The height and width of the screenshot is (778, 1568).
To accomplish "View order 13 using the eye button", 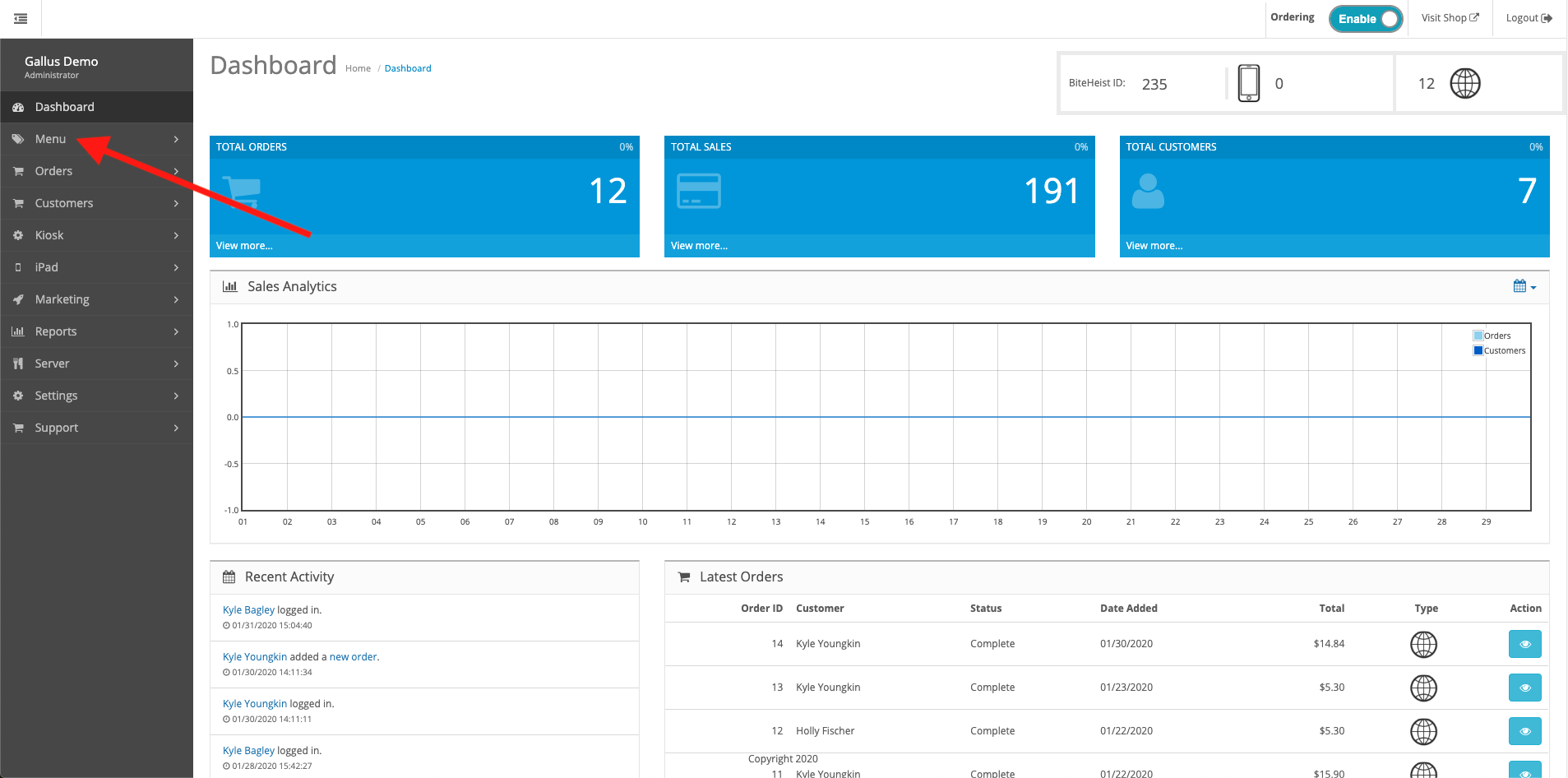I will pyautogui.click(x=1525, y=688).
